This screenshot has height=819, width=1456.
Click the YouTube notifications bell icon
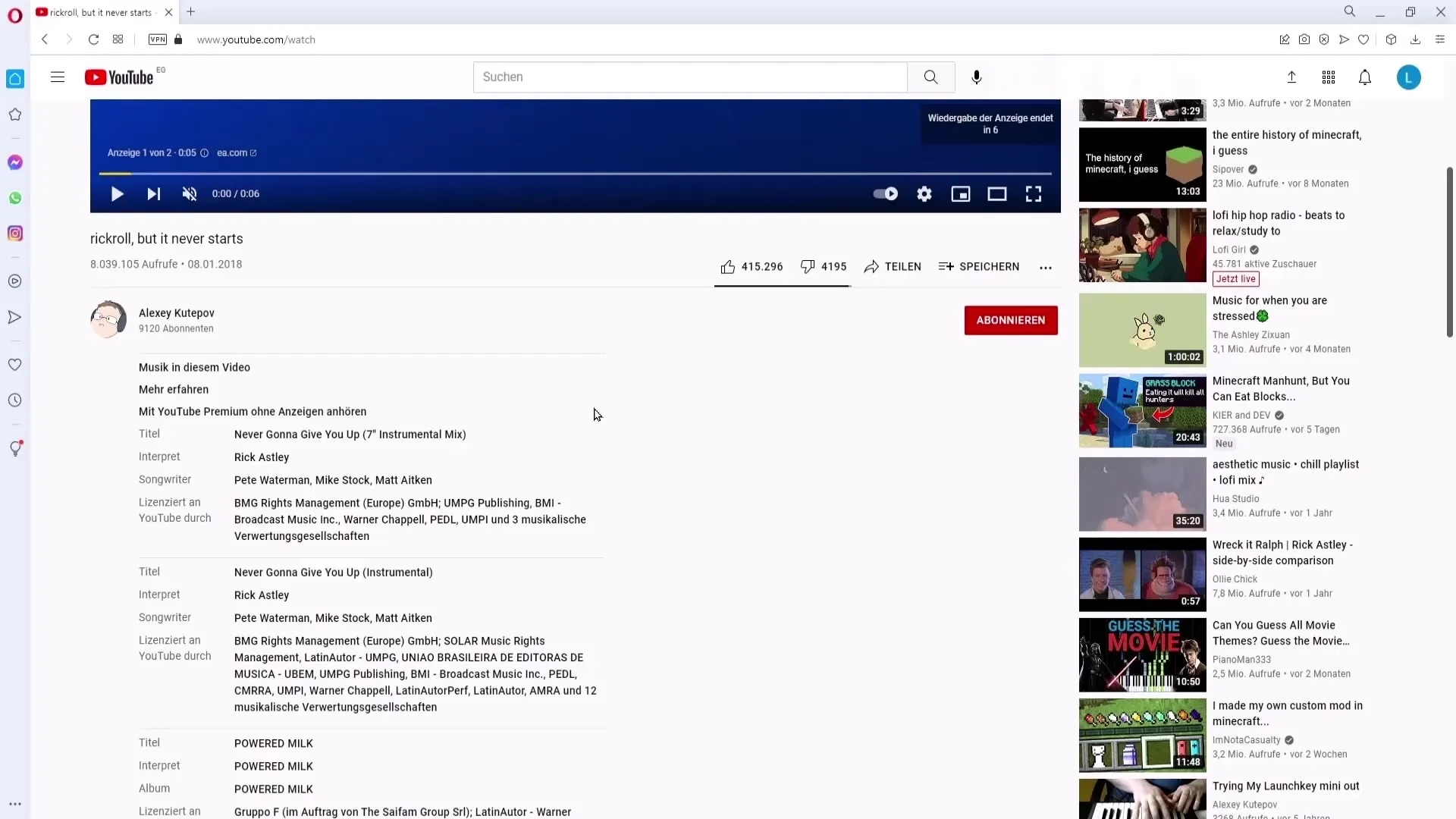pos(1365,77)
